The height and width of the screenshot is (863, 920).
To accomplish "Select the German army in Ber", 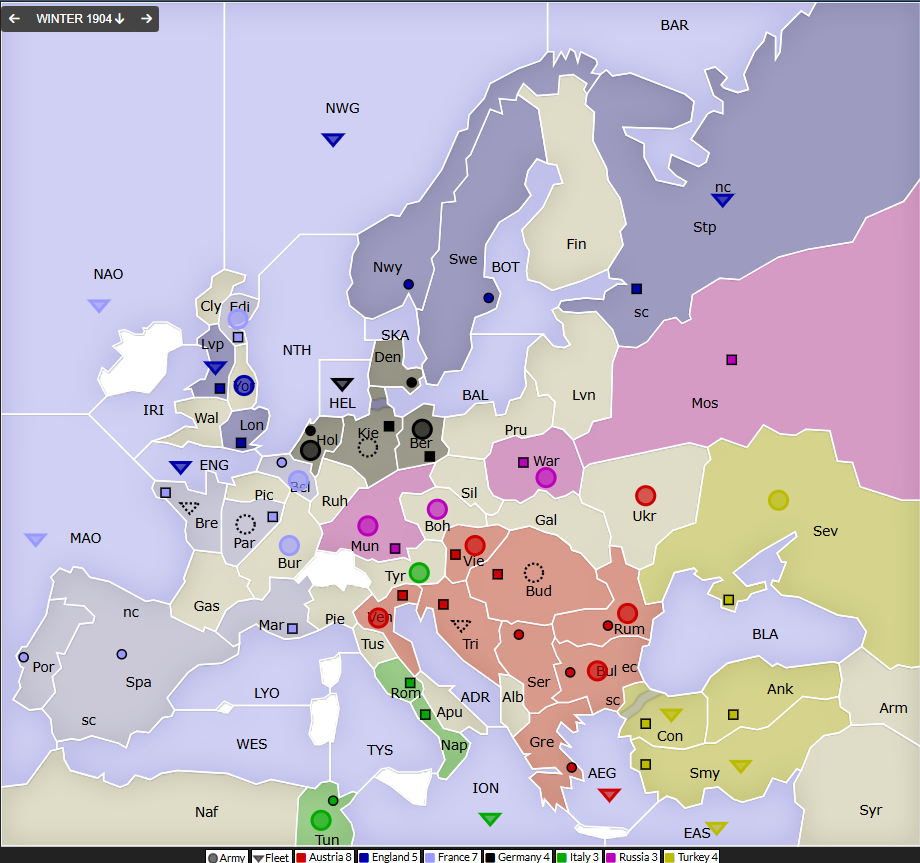I will [x=422, y=429].
